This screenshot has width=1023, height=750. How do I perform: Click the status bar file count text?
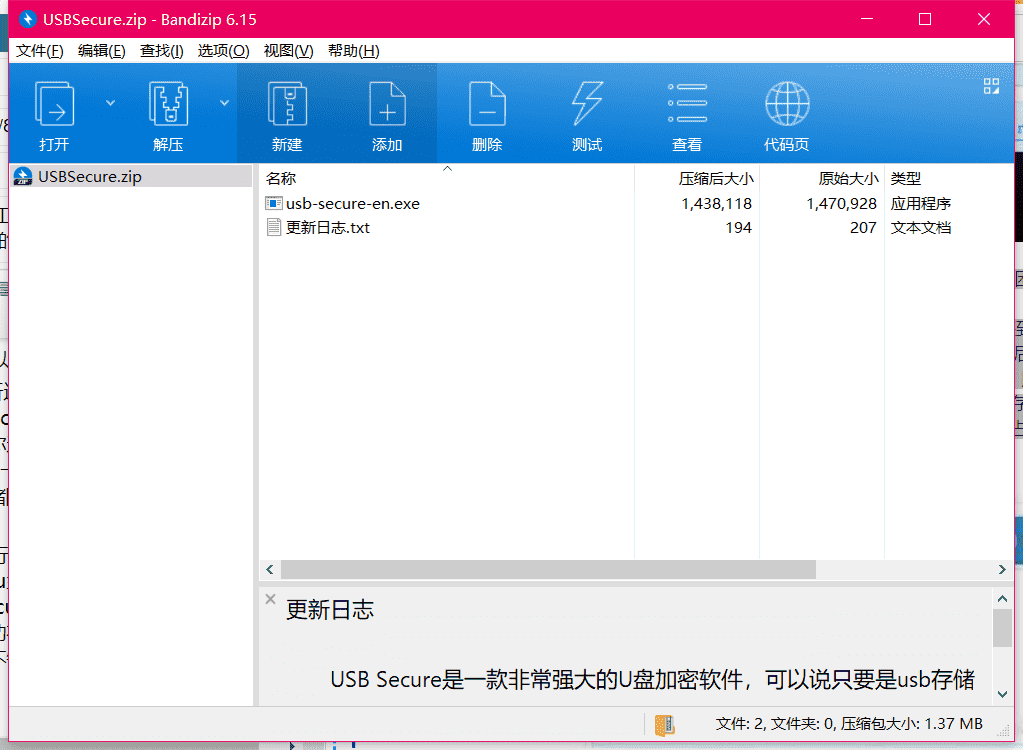pos(849,724)
